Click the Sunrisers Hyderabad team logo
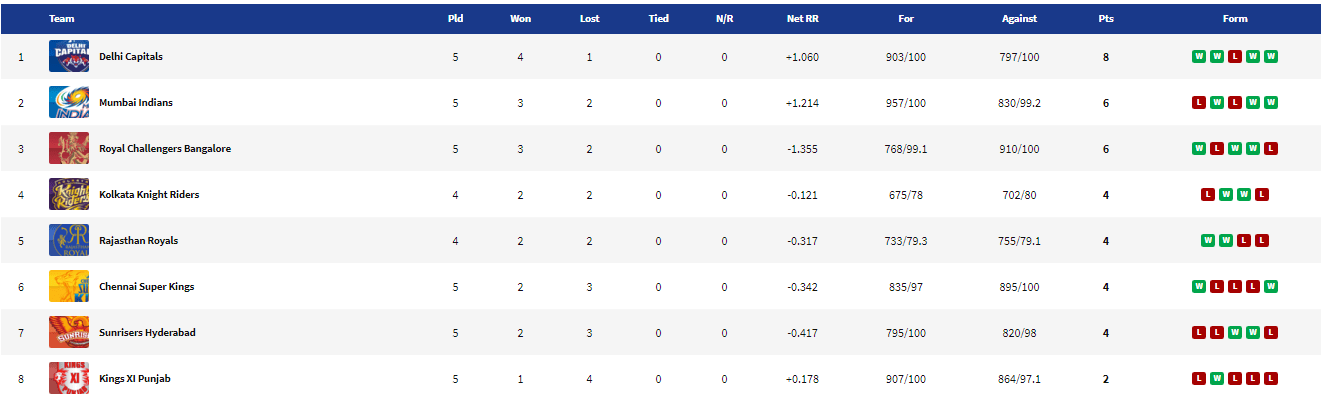Viewport: 1321px width, 413px height. click(x=68, y=333)
